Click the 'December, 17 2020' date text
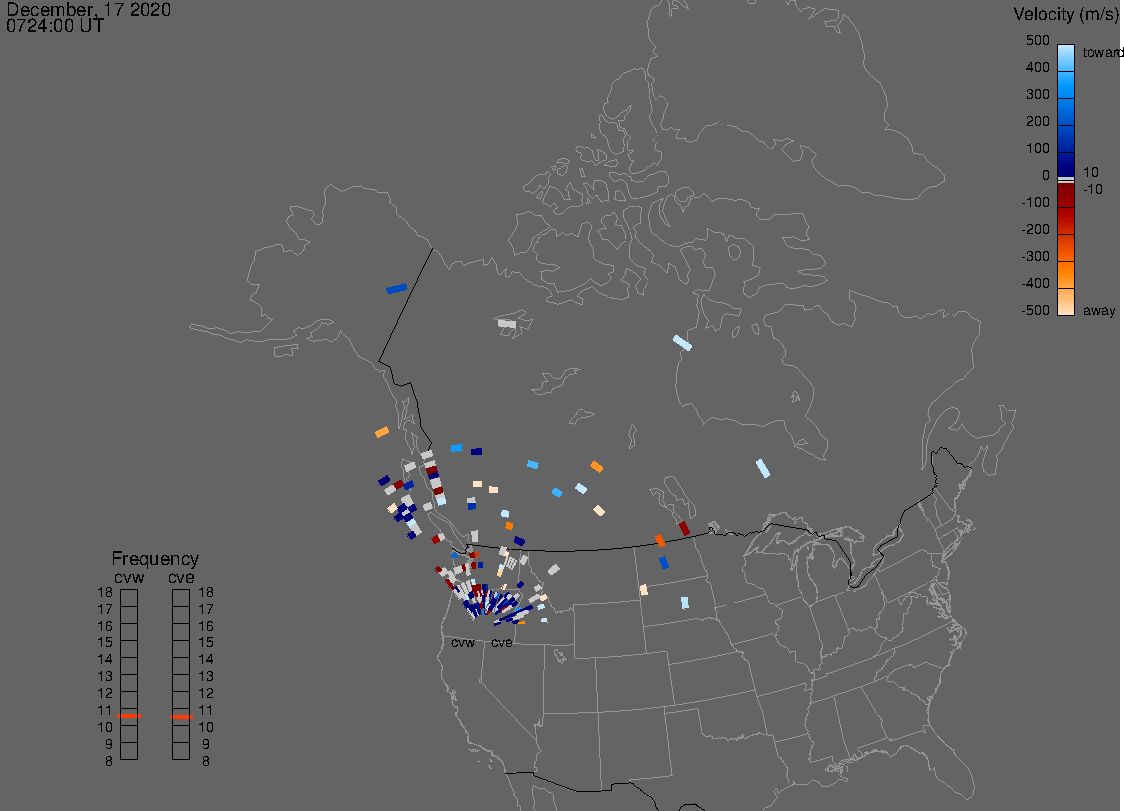 pyautogui.click(x=88, y=9)
